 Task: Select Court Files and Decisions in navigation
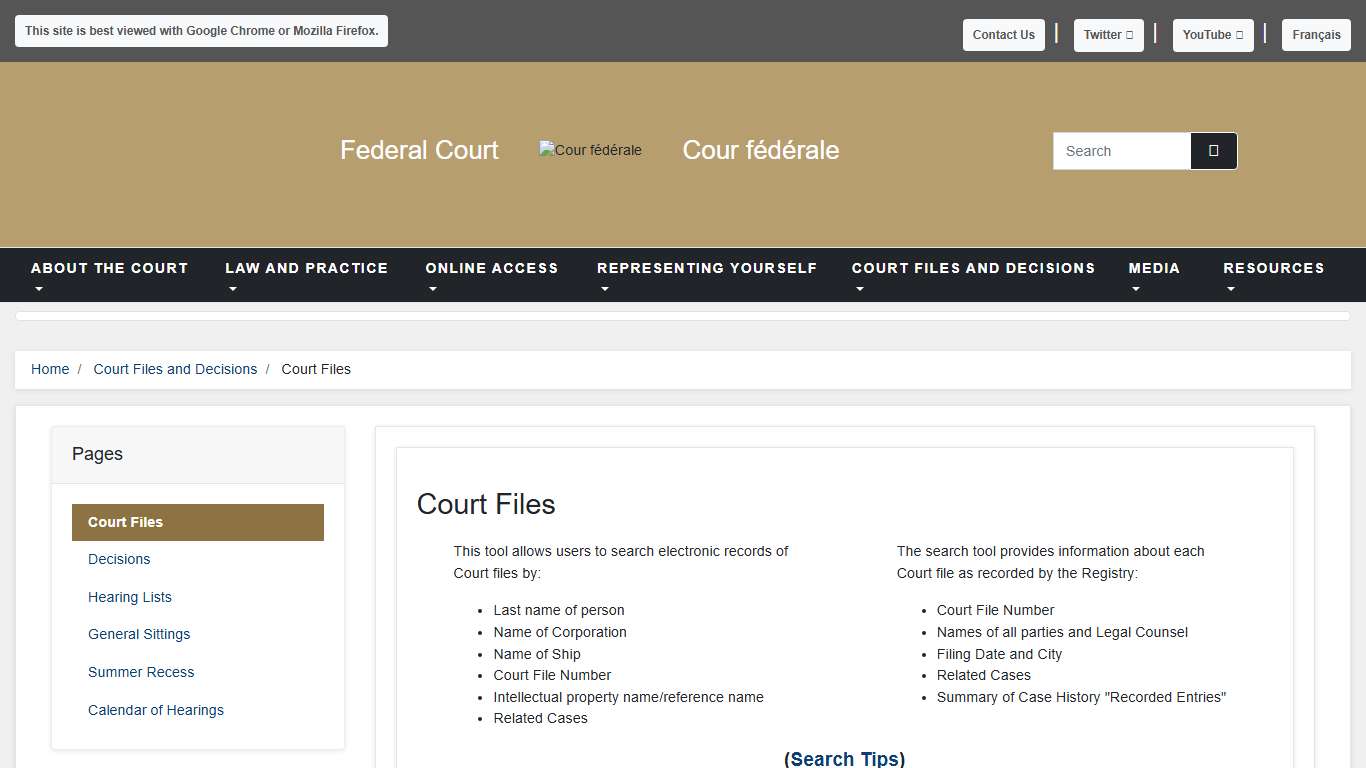click(973, 268)
